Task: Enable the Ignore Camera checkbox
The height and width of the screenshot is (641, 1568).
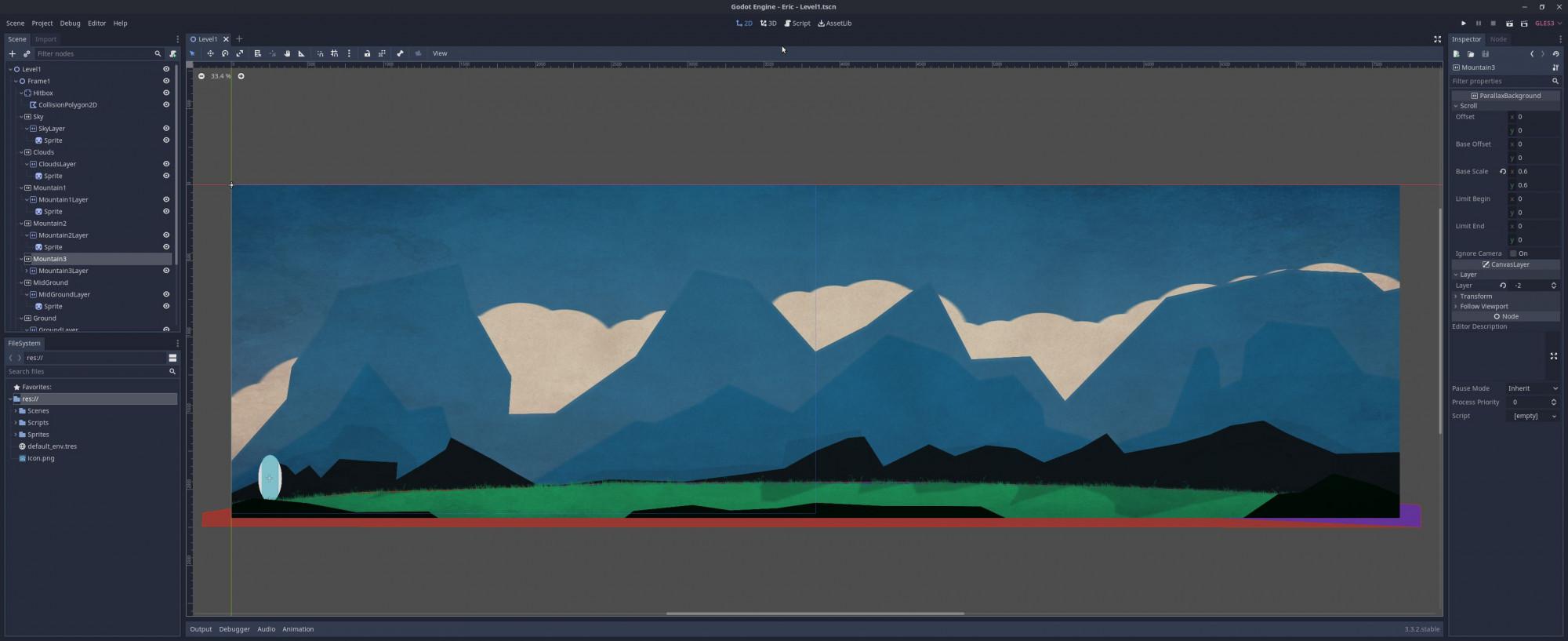Action: [x=1513, y=253]
